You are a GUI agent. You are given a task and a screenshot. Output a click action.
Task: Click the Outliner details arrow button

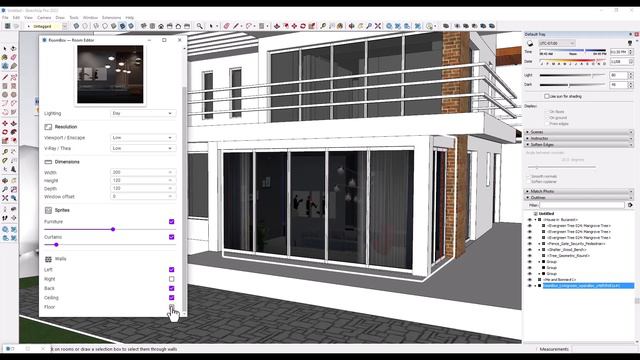click(630, 205)
